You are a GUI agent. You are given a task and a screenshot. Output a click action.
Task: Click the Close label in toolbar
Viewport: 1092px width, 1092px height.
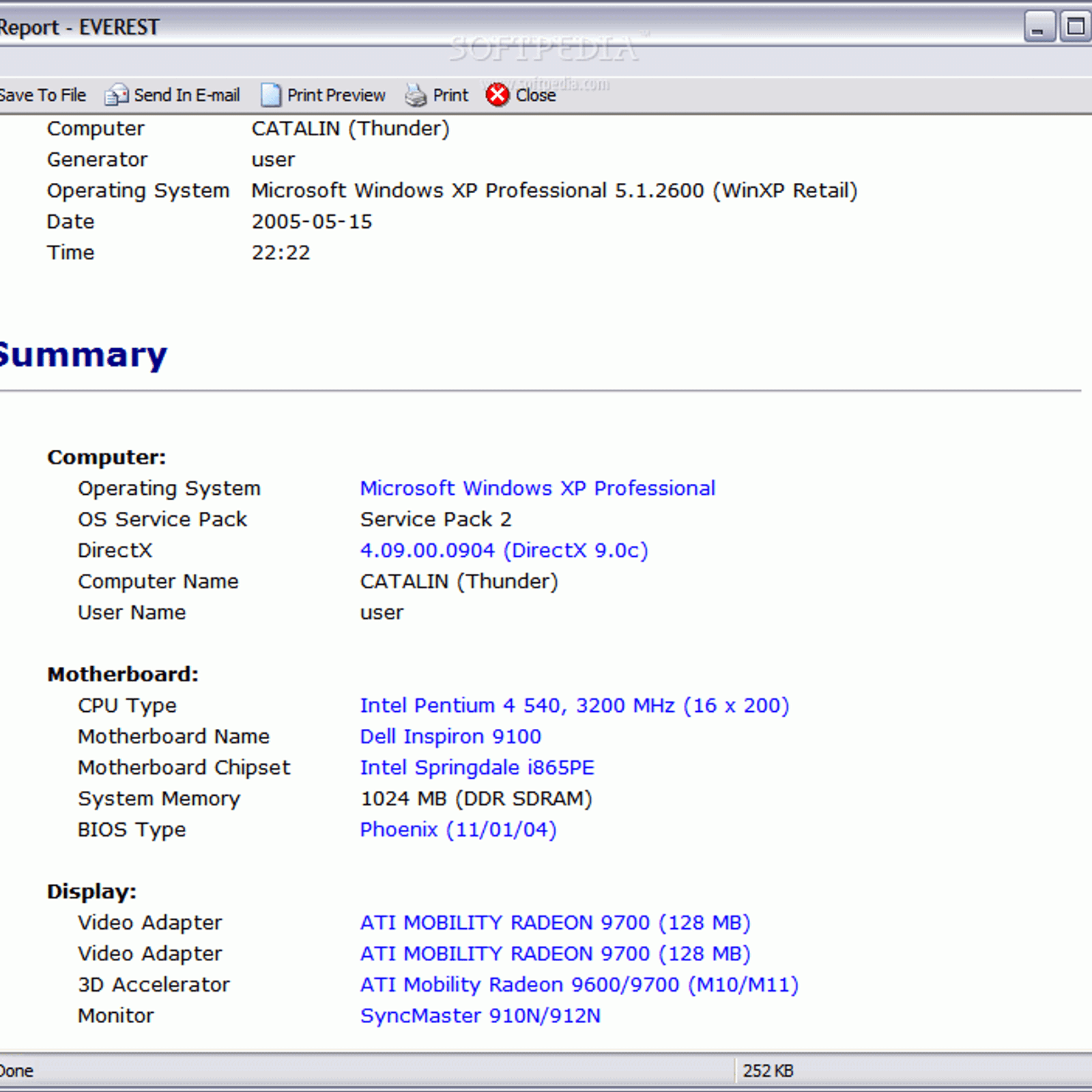point(535,95)
